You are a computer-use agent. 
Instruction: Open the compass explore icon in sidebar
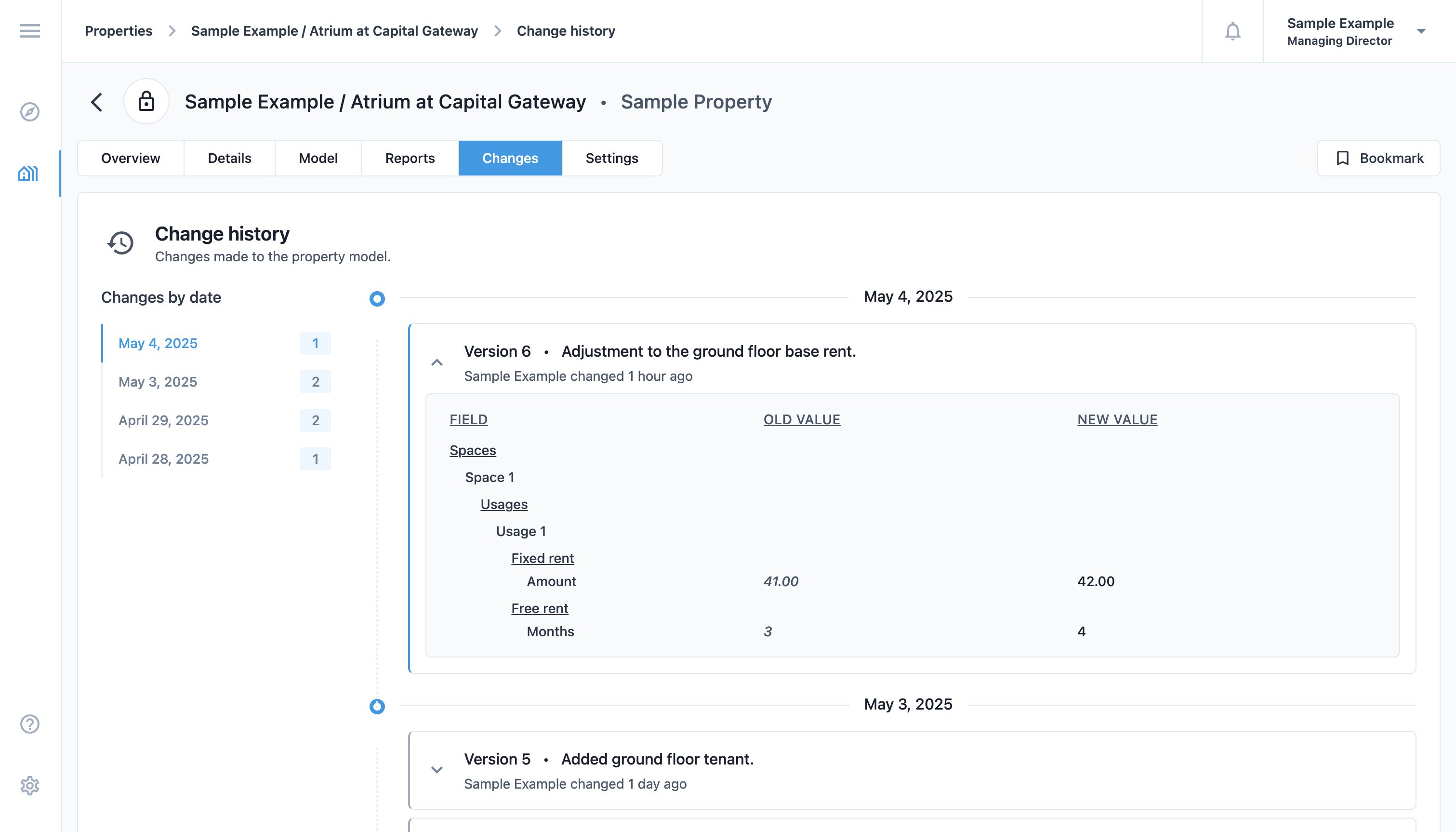30,111
